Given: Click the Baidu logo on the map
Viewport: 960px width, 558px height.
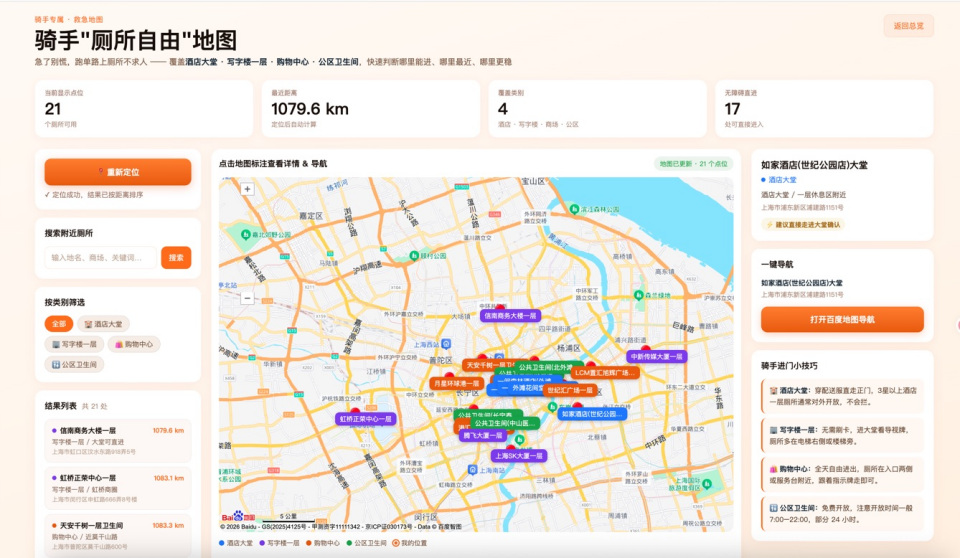Looking at the screenshot, I should tap(238, 516).
